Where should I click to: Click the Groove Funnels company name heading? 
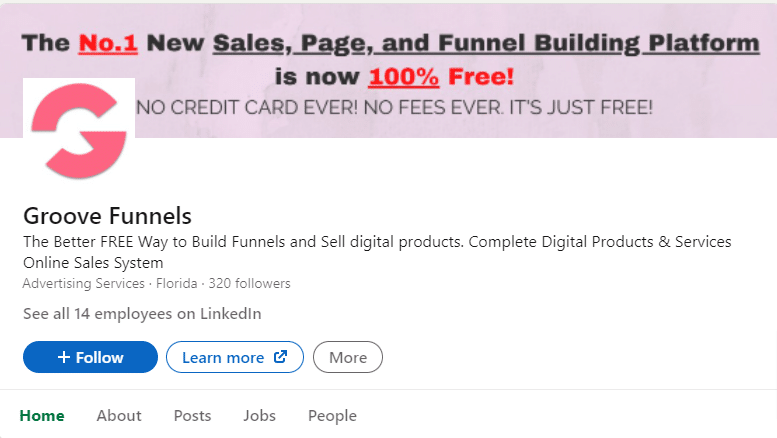(108, 216)
